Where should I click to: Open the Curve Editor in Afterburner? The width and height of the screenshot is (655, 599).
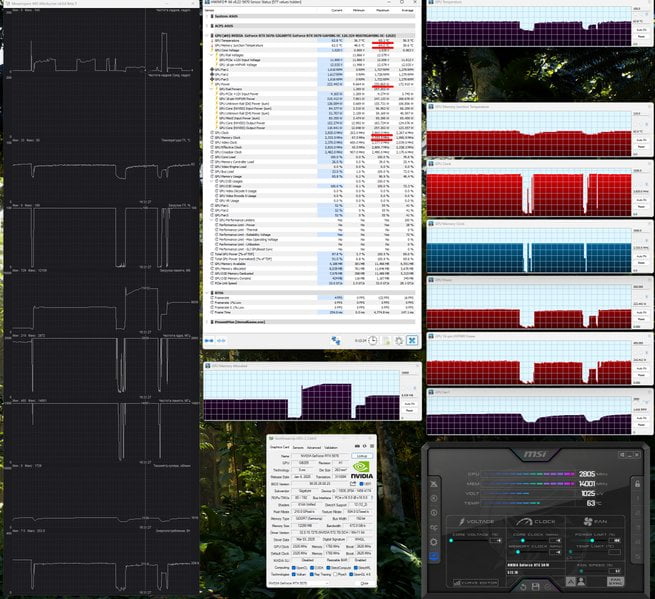click(x=476, y=583)
